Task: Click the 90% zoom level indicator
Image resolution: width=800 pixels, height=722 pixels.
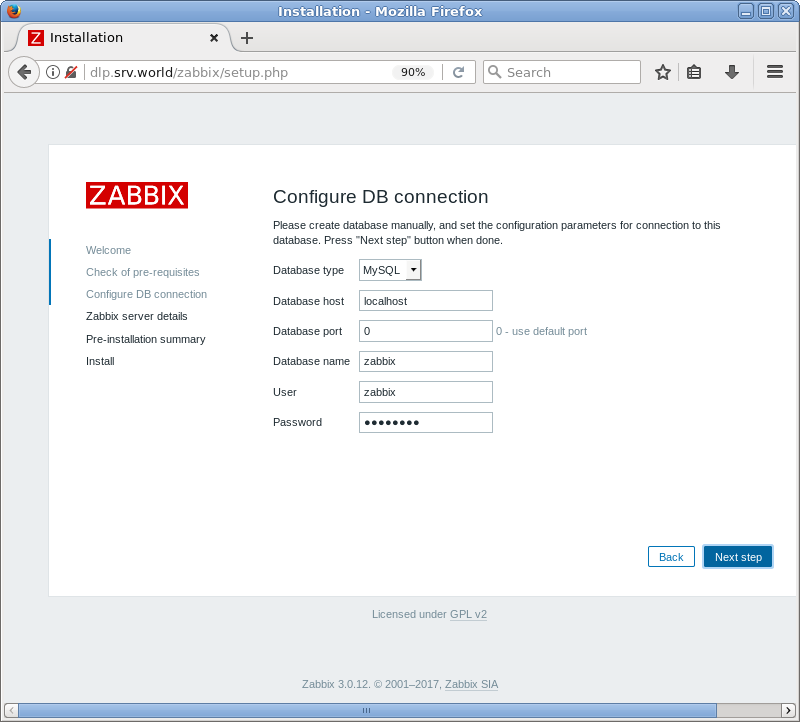Action: (x=413, y=72)
